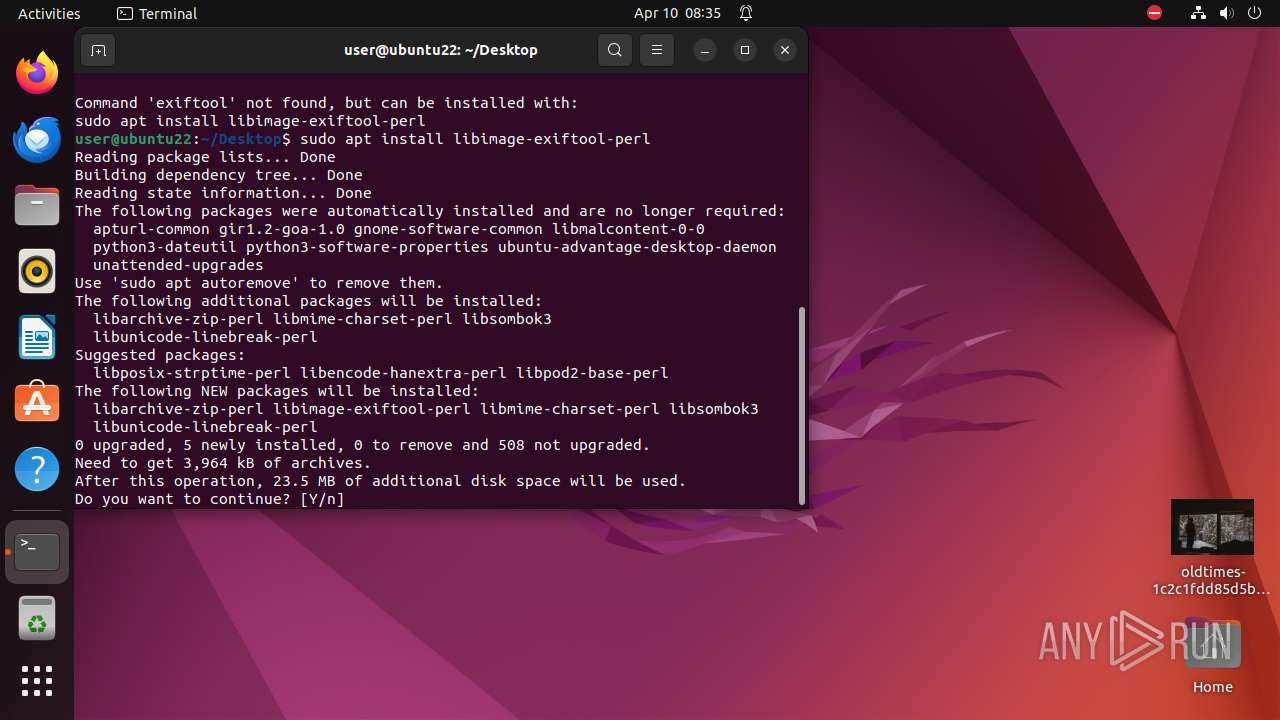Open the Trash from the dock
Viewport: 1280px width, 720px height.
tap(37, 618)
